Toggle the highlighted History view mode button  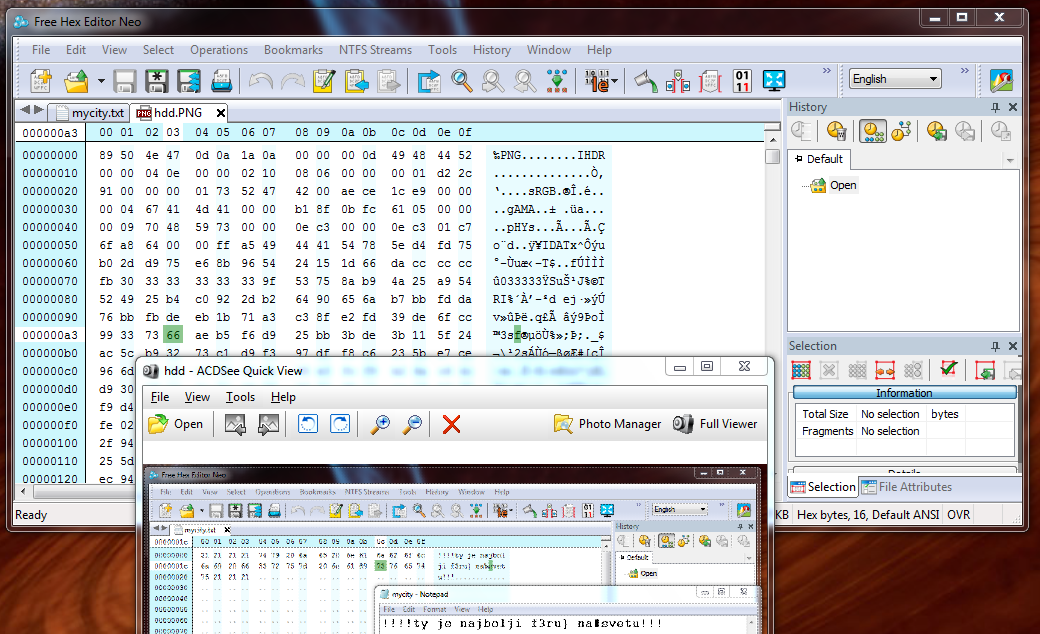click(x=872, y=131)
